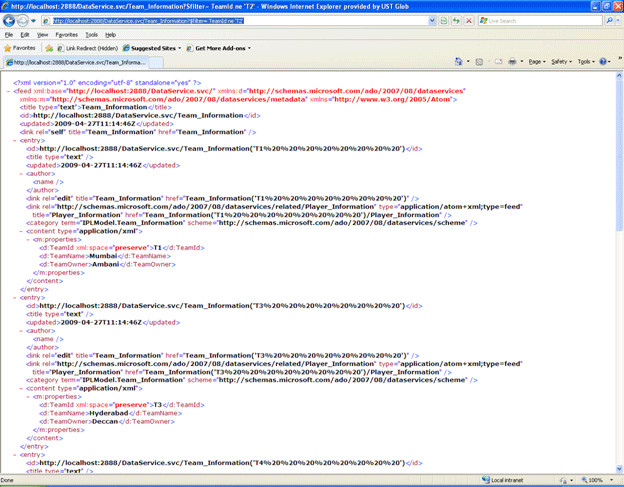The width and height of the screenshot is (624, 487).
Task: Collapse the author node in T1 entry
Action: coord(21,173)
